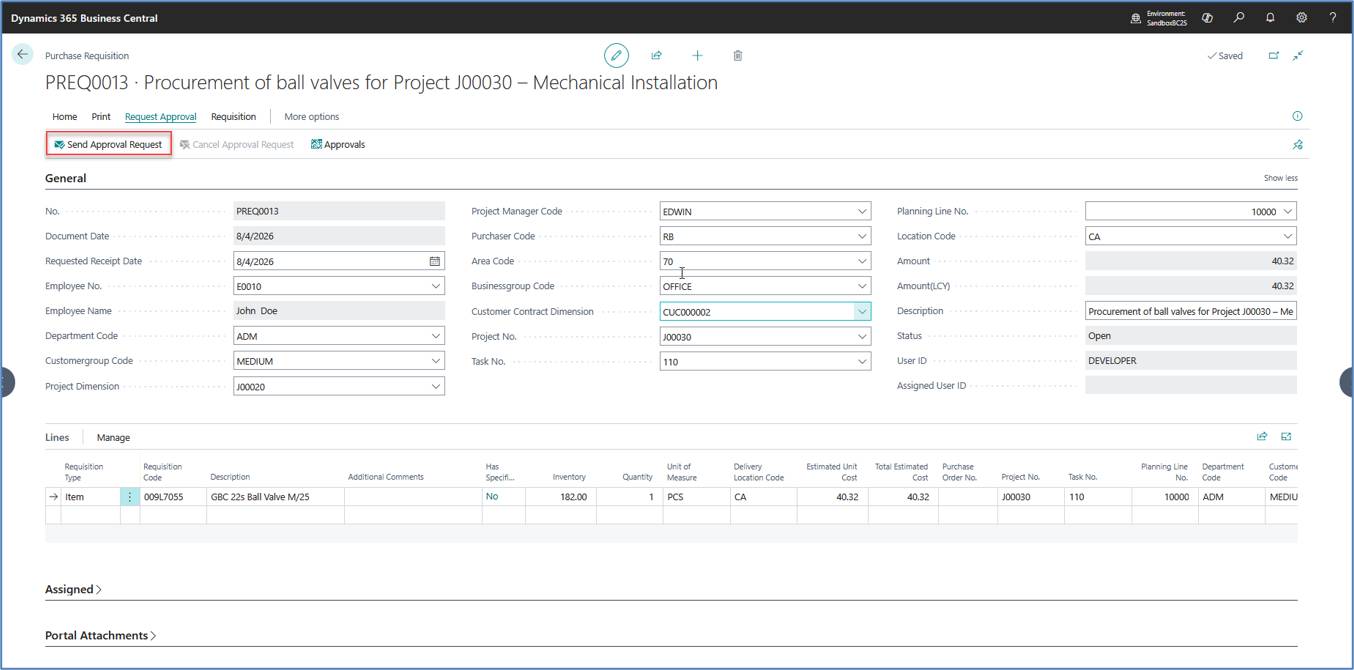Open Planning Line No. dropdown
Viewport: 1354px width, 670px height.
(1288, 211)
